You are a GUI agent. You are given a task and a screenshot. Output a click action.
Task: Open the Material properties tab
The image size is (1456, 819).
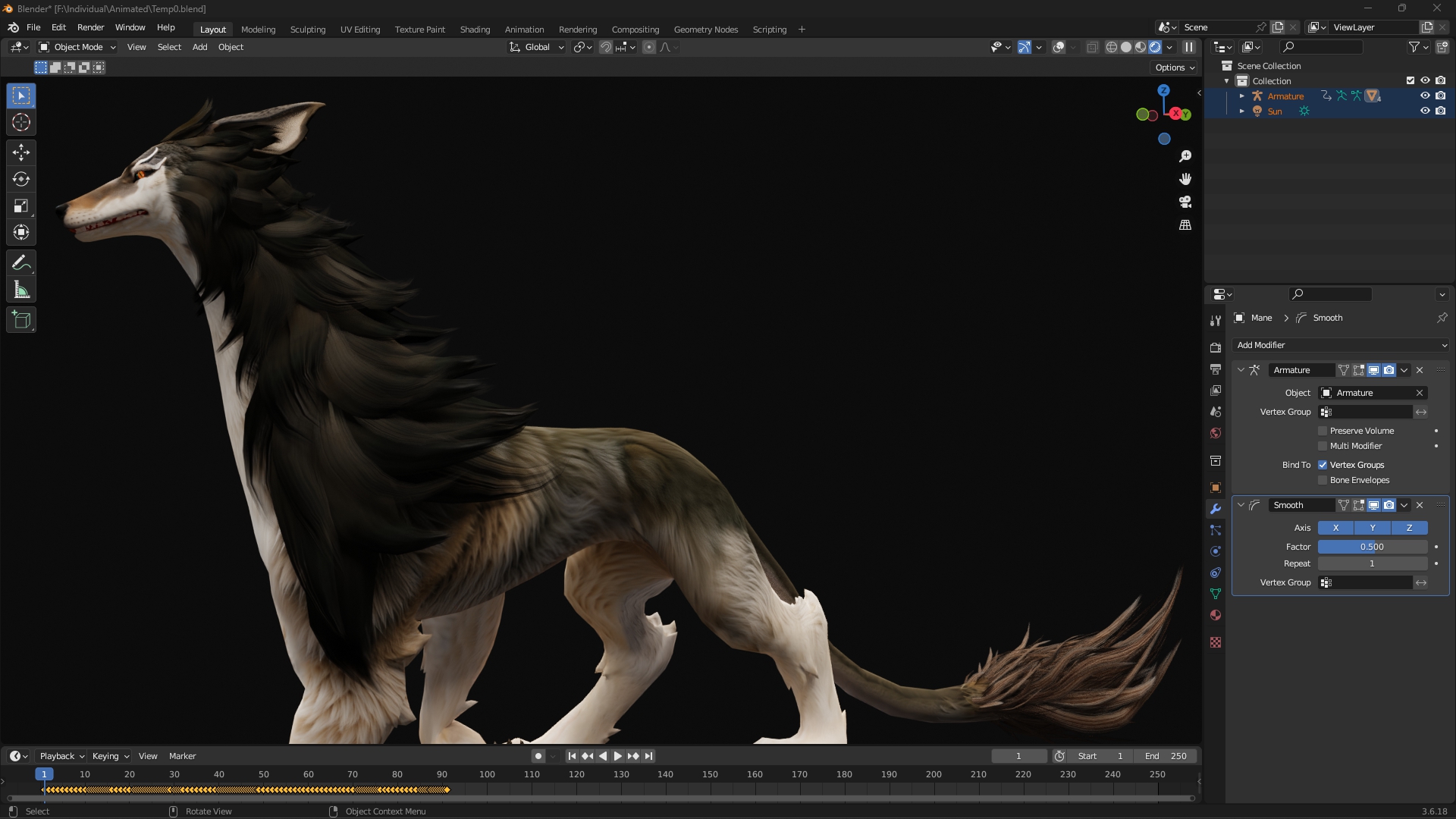(x=1216, y=615)
